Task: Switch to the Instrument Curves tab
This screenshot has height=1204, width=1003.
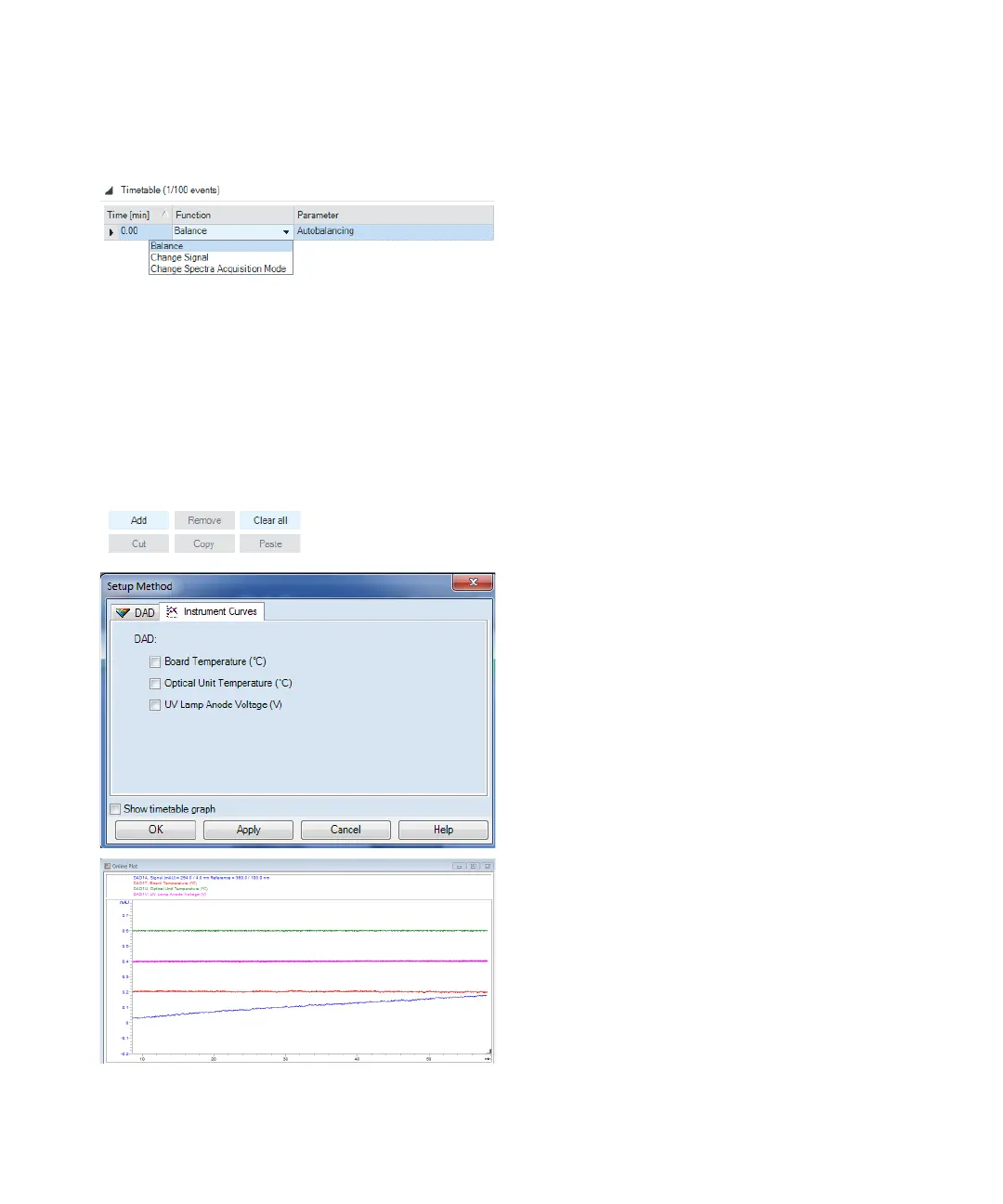Action: click(x=213, y=611)
